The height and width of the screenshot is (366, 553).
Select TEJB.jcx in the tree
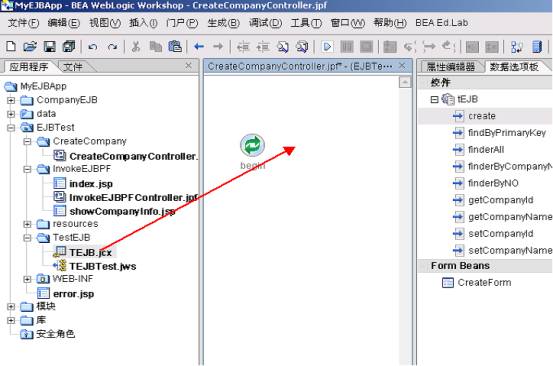(91, 252)
